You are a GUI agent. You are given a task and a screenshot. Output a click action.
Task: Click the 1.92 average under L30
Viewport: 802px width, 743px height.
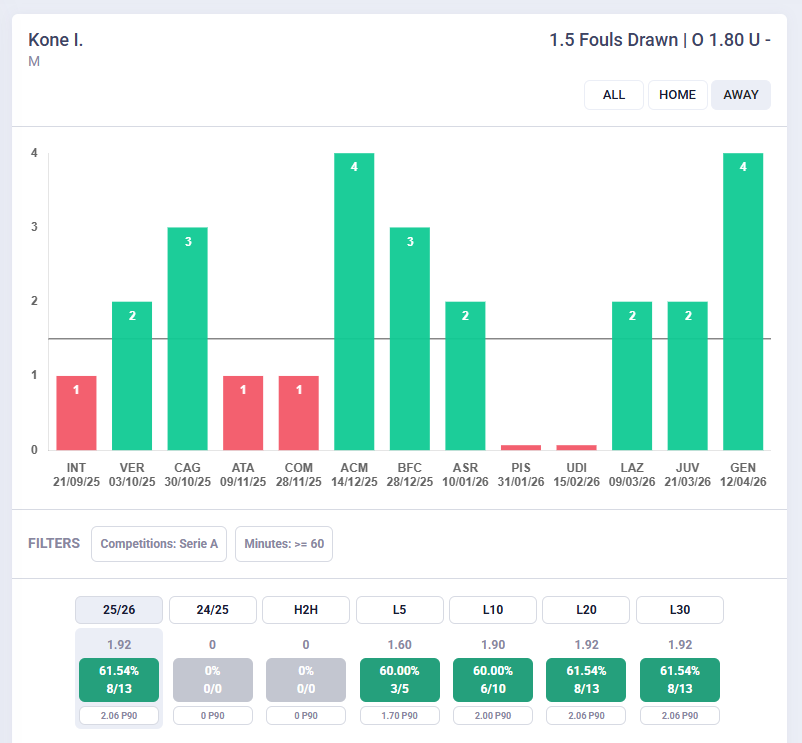[x=680, y=645]
